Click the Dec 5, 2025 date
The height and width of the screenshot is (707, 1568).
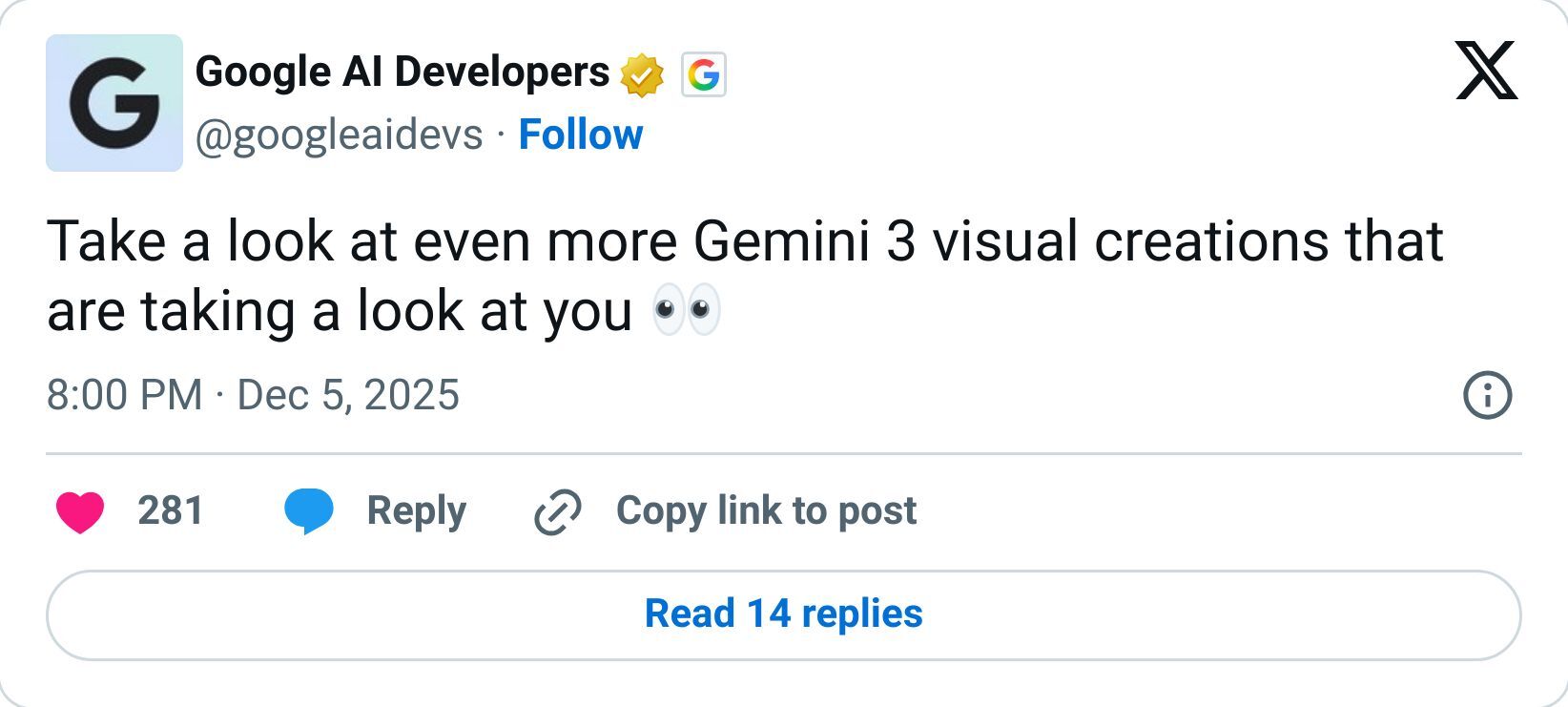pos(348,395)
